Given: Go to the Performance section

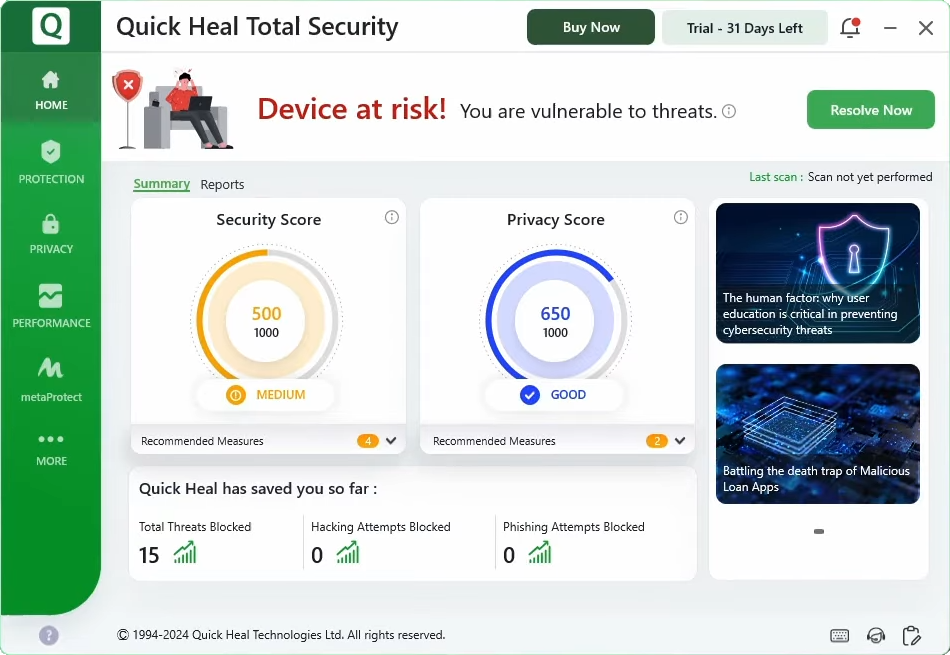Looking at the screenshot, I should [51, 306].
